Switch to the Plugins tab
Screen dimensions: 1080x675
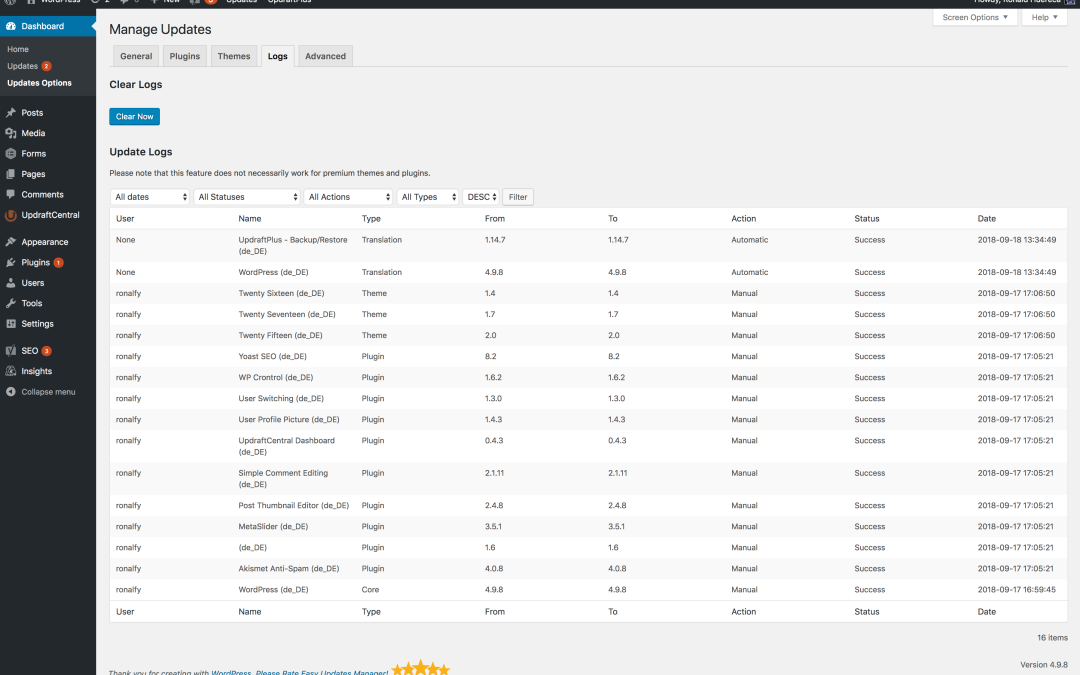coord(185,56)
